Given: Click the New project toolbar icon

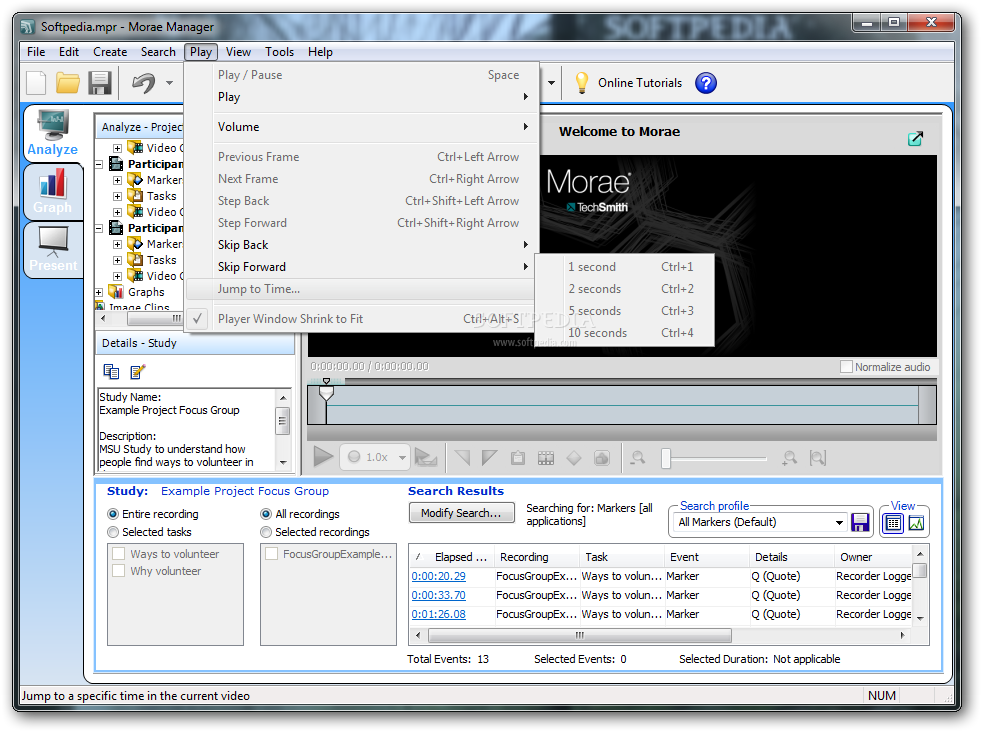Looking at the screenshot, I should point(36,83).
